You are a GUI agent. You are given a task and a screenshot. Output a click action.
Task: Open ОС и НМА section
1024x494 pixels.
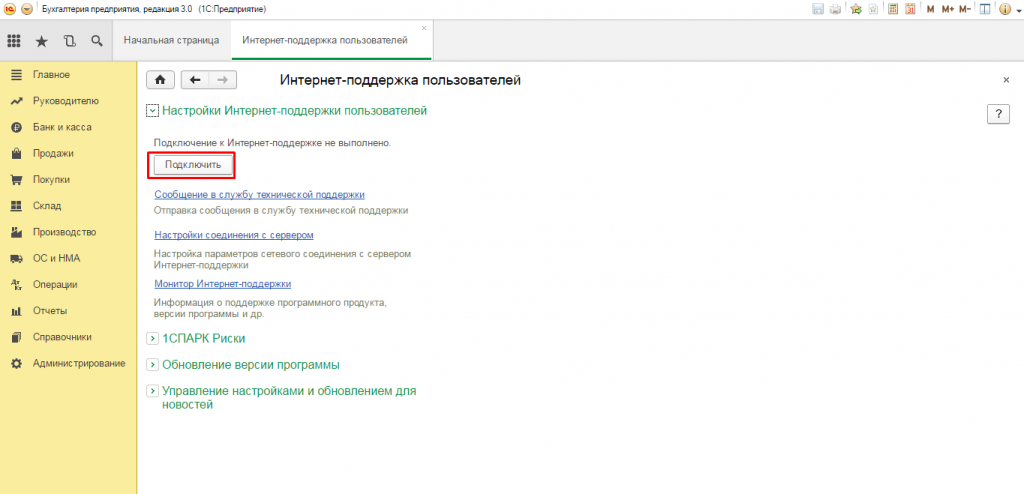(x=69, y=258)
